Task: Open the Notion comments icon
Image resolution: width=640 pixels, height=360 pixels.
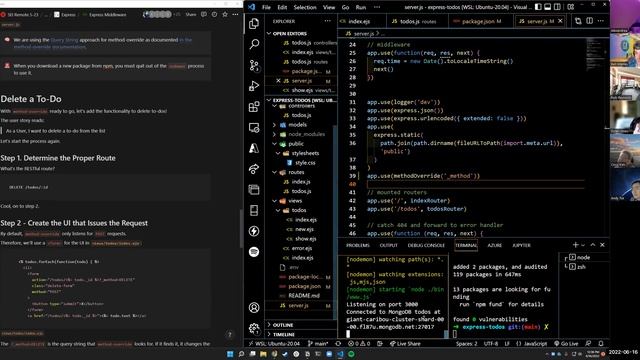Action: (x=204, y=14)
